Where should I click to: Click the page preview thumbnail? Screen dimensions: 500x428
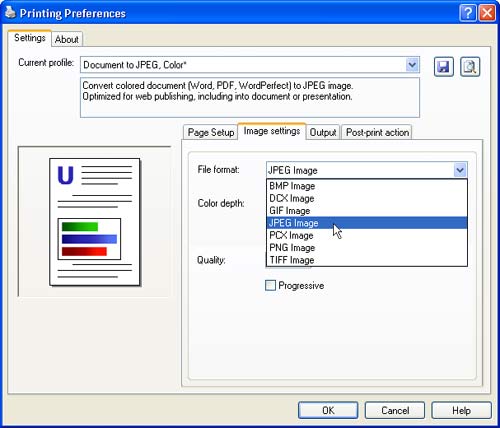point(95,222)
